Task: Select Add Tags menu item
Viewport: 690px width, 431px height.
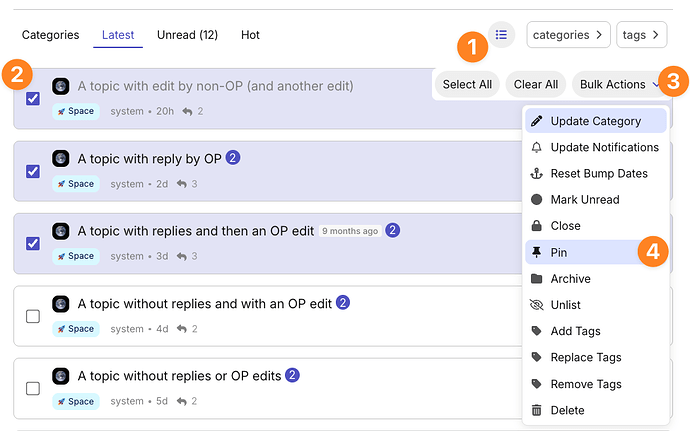Action: (596, 331)
